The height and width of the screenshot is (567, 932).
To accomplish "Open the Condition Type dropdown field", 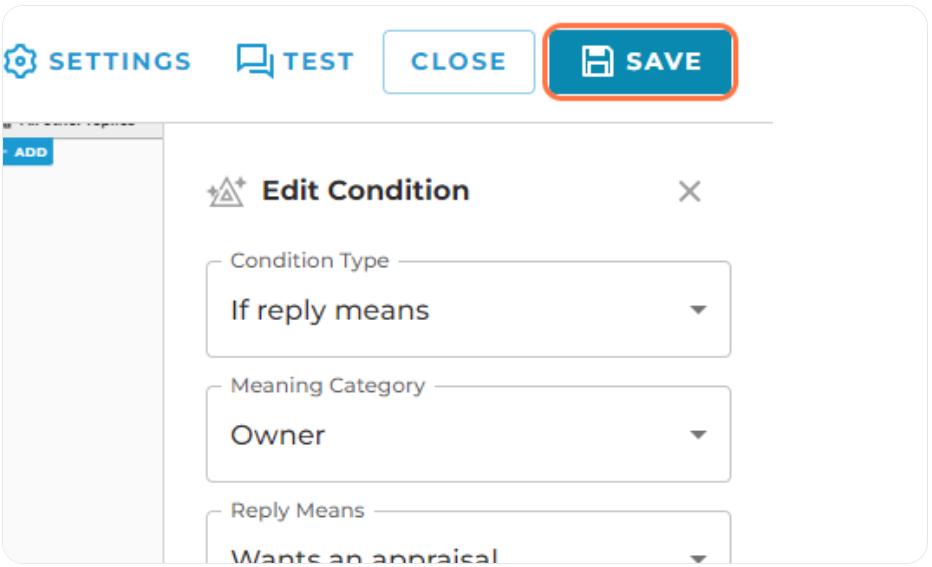I will (x=468, y=309).
